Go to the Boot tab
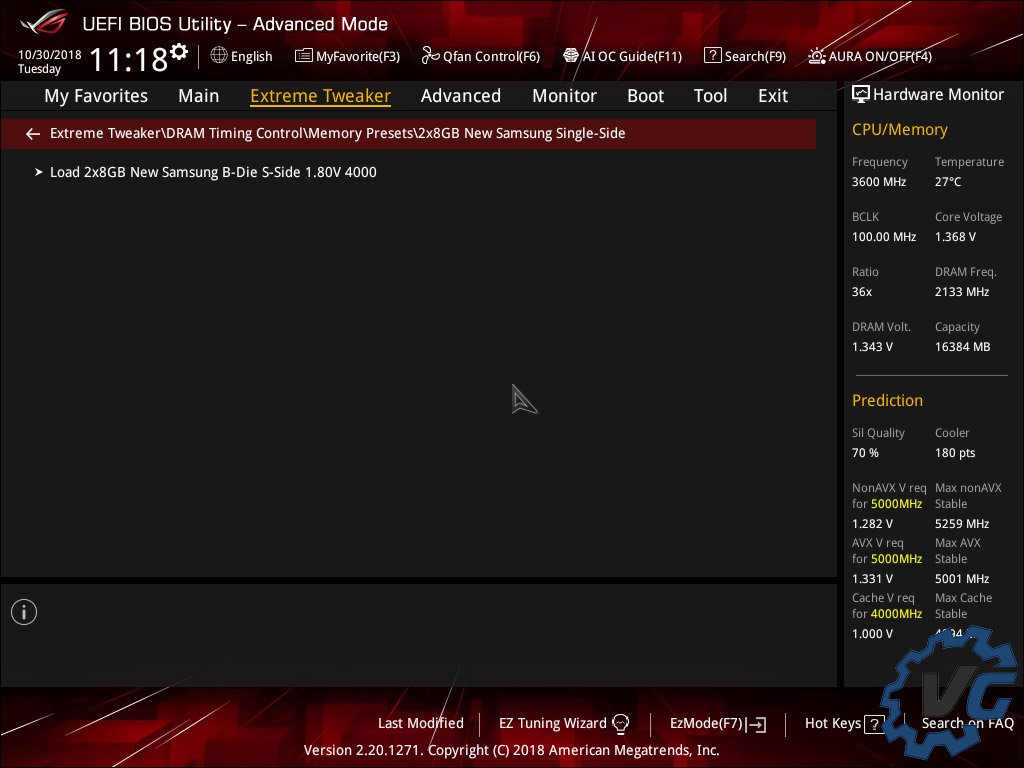Image resolution: width=1024 pixels, height=768 pixels. pyautogui.click(x=645, y=96)
